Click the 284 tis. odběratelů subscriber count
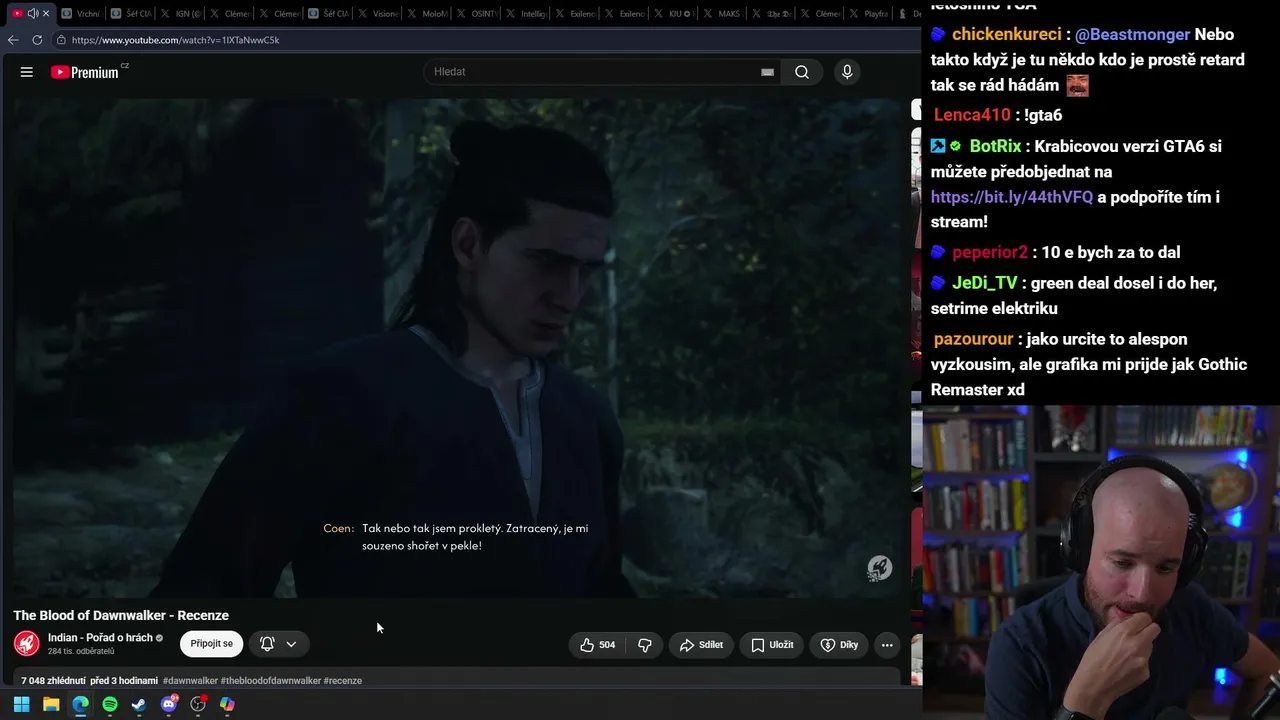The image size is (1280, 720). point(81,651)
